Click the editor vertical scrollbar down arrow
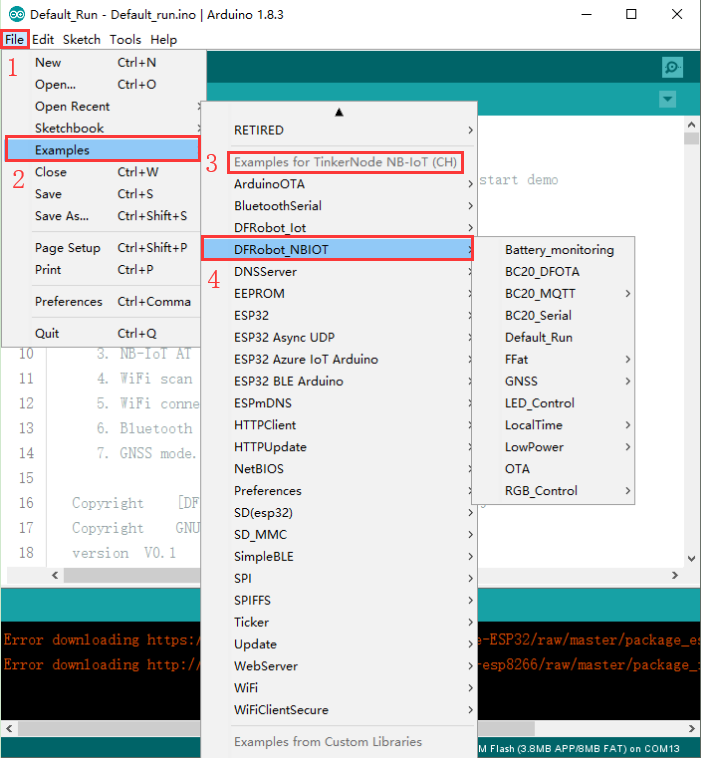 pyautogui.click(x=691, y=558)
